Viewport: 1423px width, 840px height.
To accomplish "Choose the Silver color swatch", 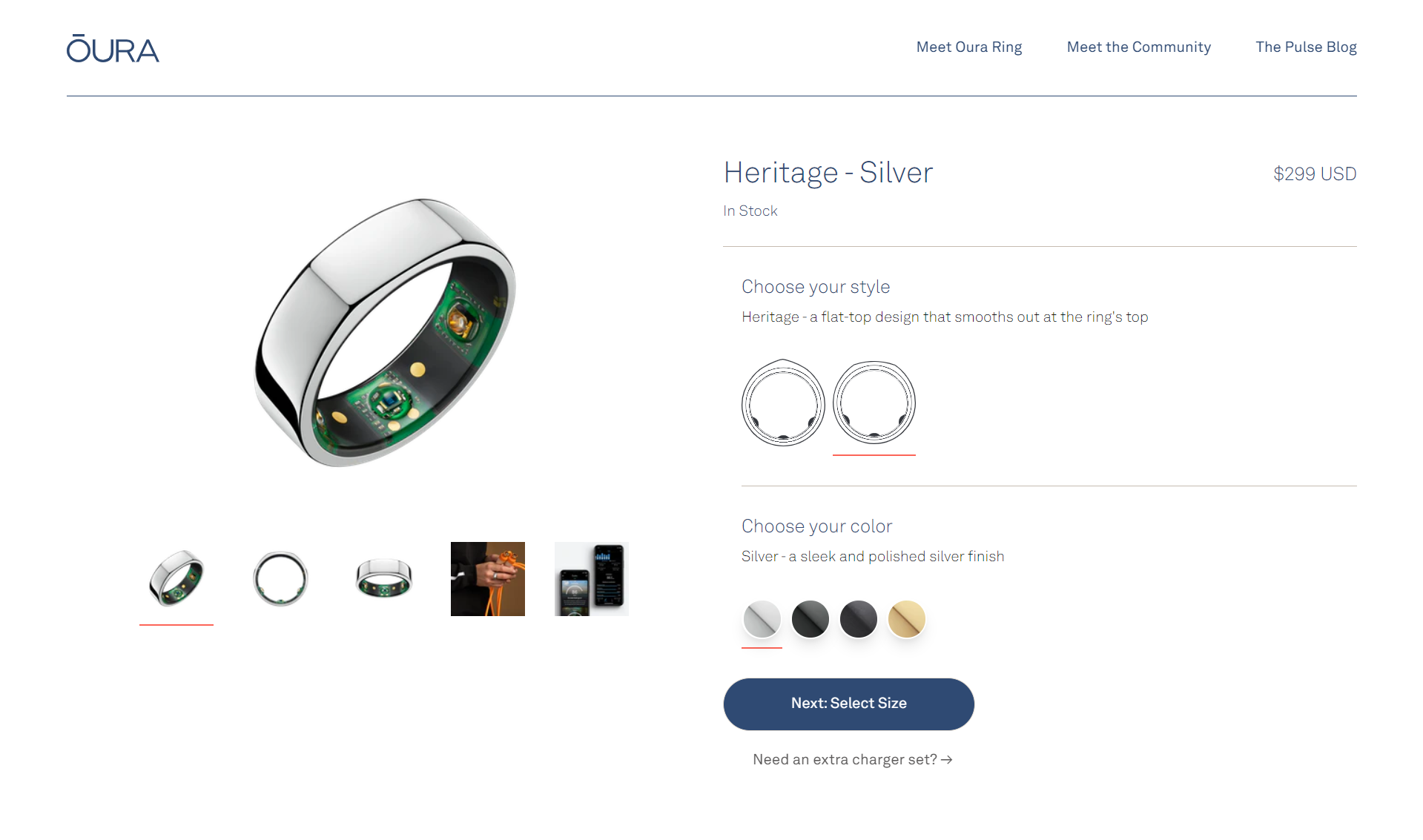I will click(x=762, y=619).
